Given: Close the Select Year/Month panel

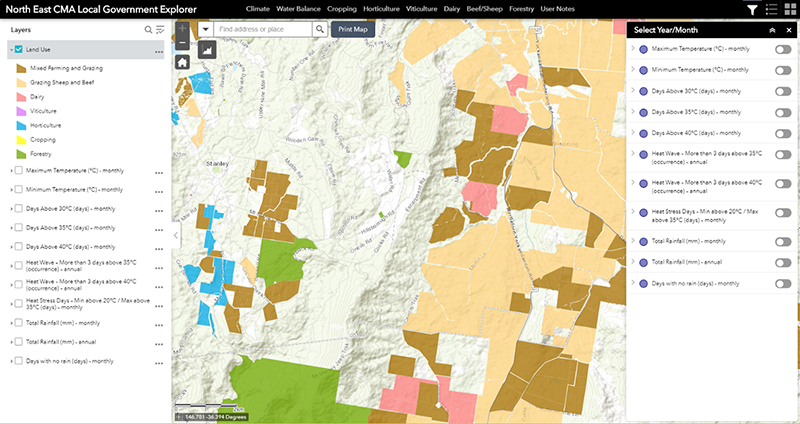Looking at the screenshot, I should pos(788,30).
